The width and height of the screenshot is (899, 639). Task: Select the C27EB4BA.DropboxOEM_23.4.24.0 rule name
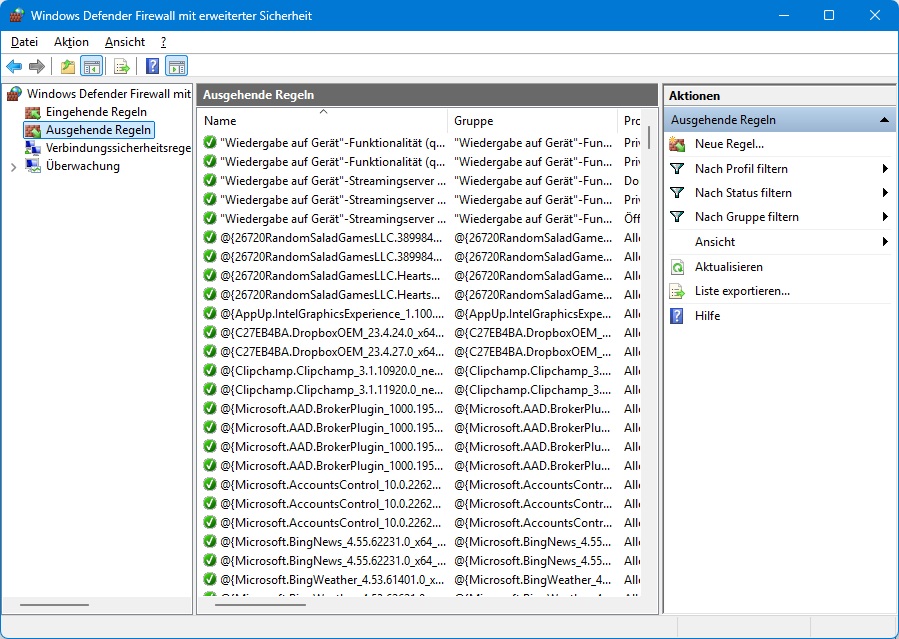coord(332,332)
